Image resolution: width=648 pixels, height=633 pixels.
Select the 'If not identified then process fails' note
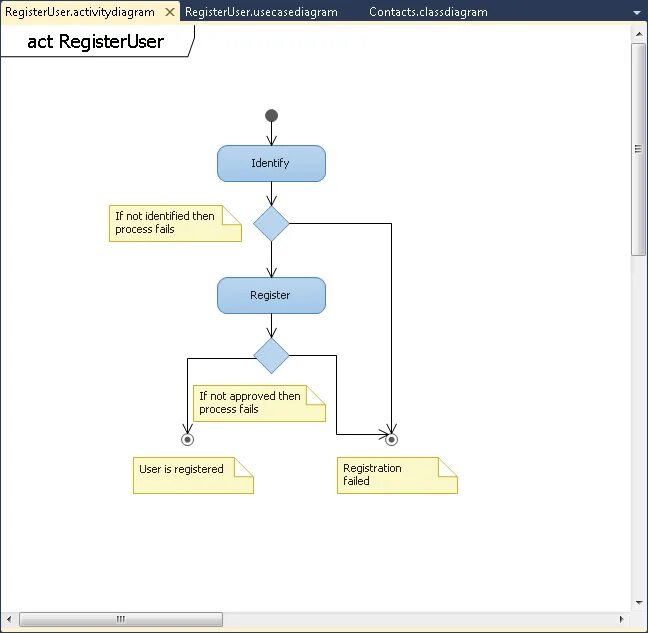[x=175, y=224]
